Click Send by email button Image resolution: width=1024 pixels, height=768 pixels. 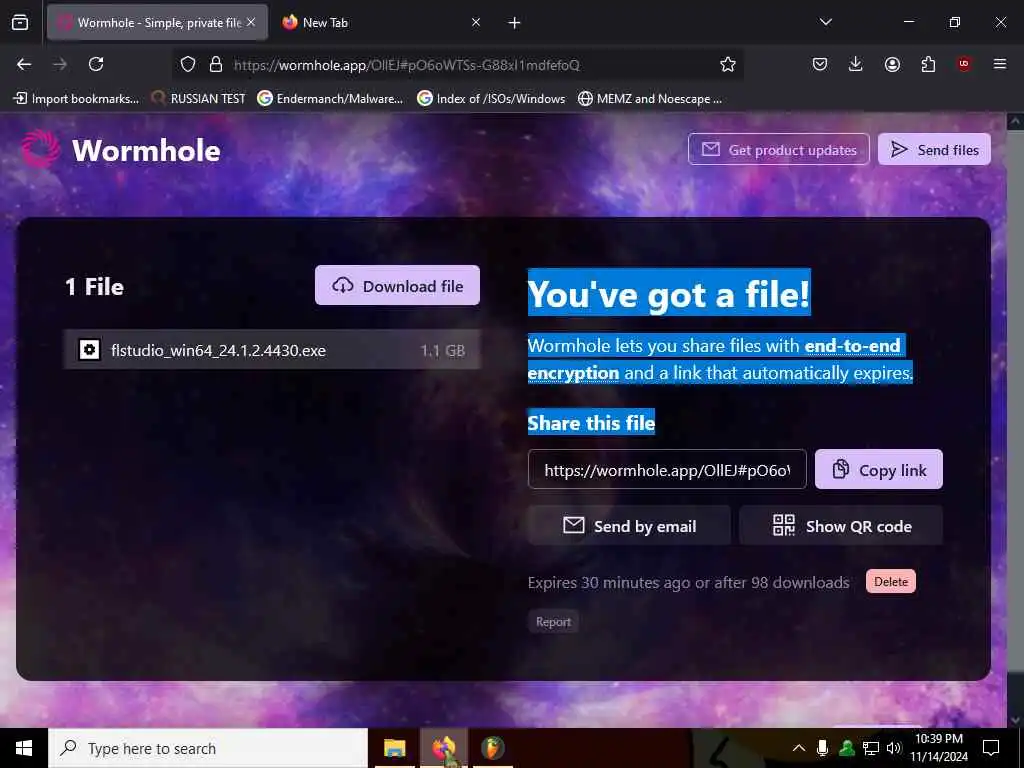(x=630, y=526)
